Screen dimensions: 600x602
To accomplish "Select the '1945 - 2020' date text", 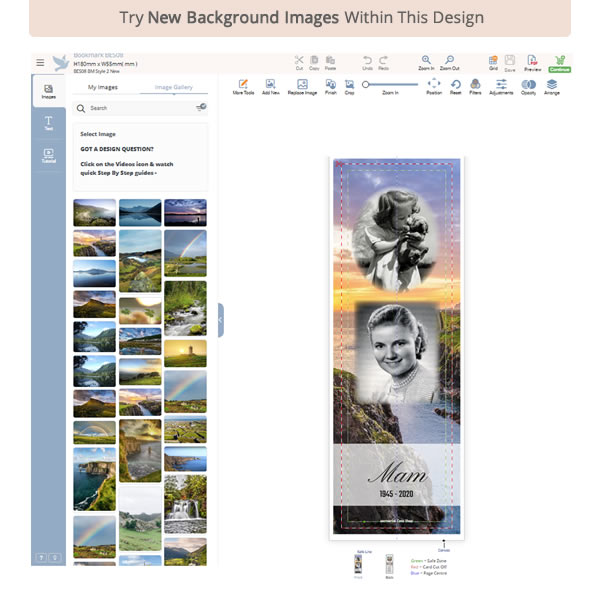I will click(x=396, y=494).
